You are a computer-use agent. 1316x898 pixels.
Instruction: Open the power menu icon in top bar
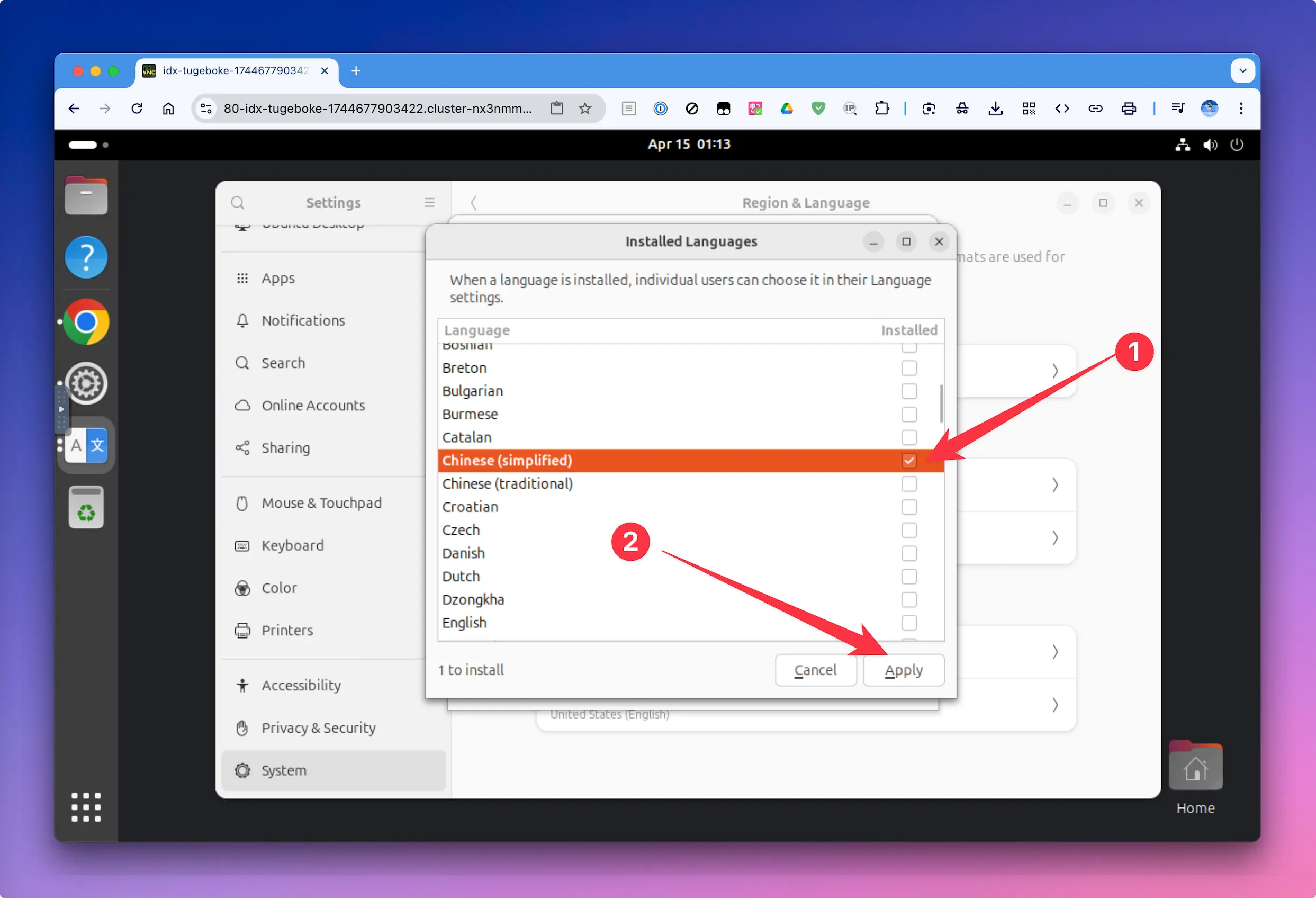click(1237, 145)
